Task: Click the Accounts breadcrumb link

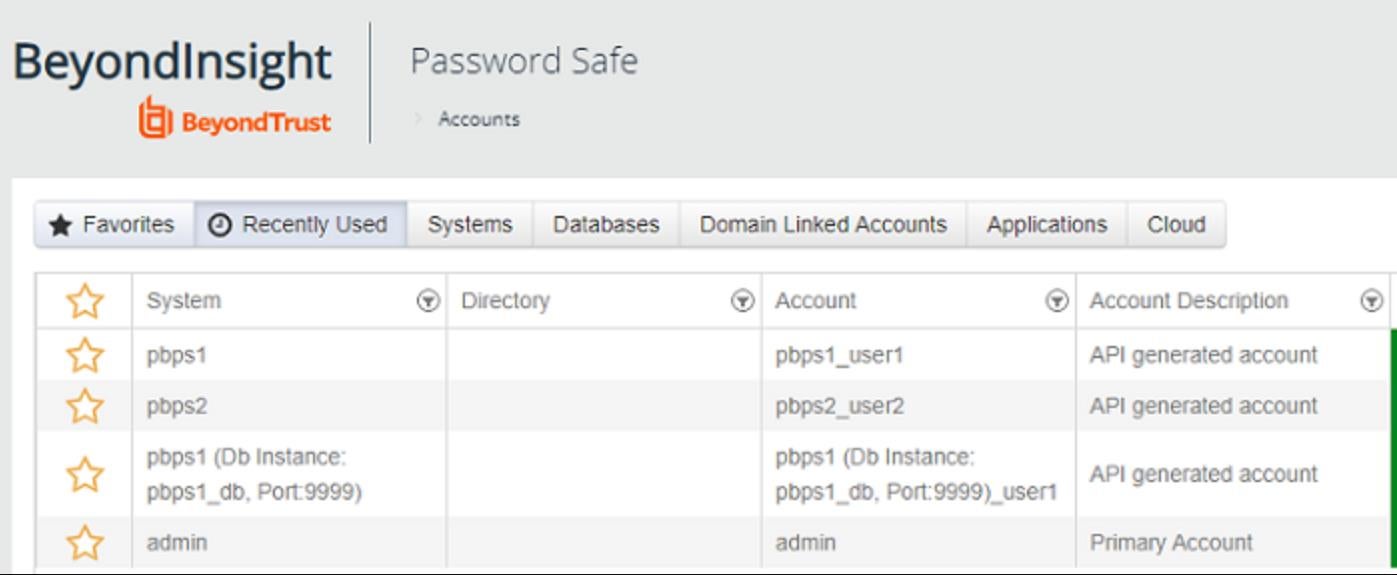Action: point(479,119)
